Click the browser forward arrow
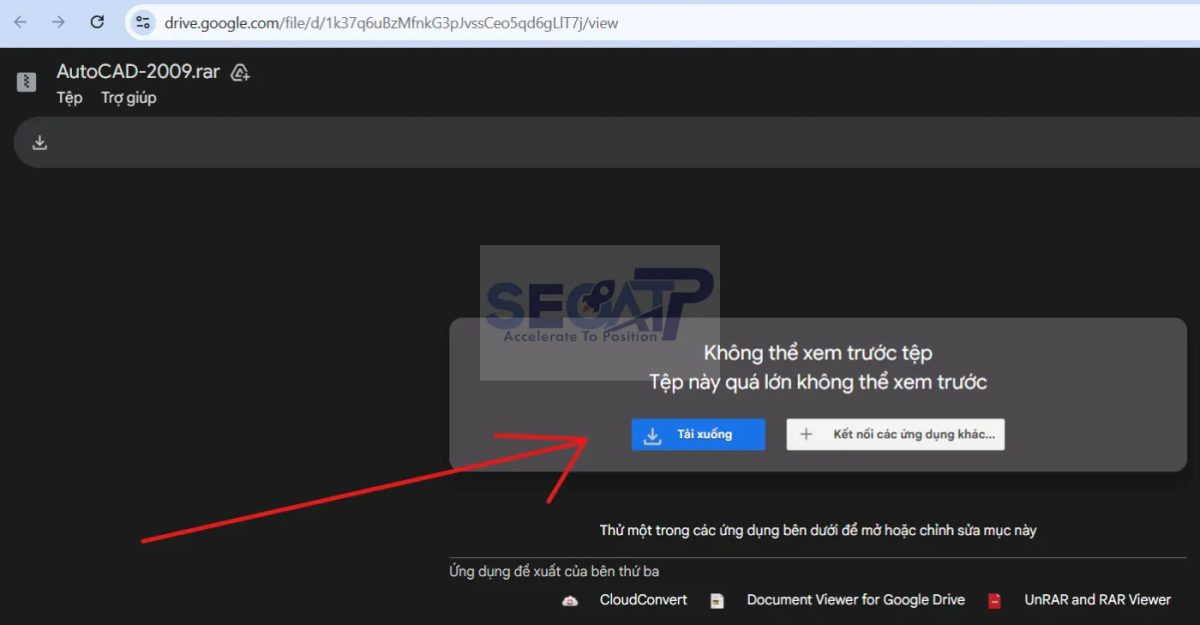1200x625 pixels. [x=58, y=22]
